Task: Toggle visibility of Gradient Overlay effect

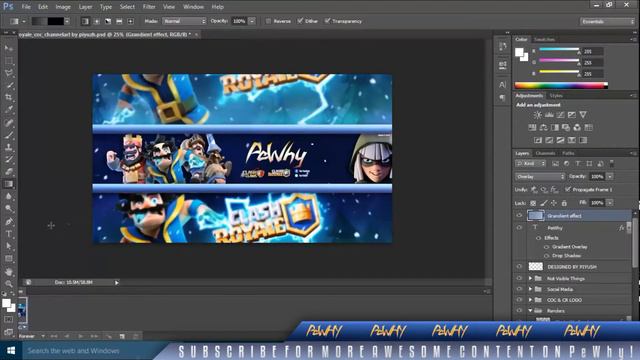Action: pyautogui.click(x=547, y=247)
